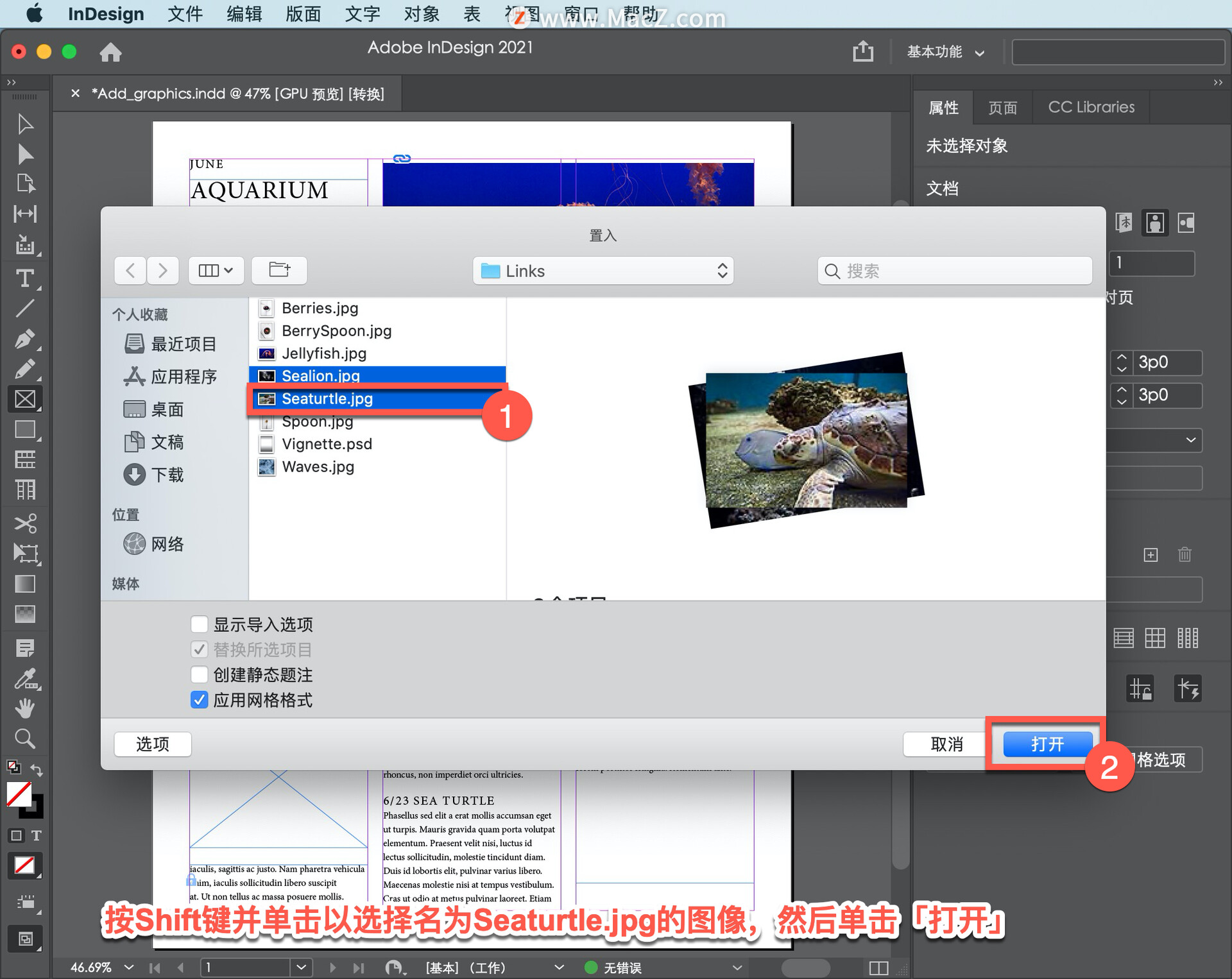Select the Horizontal Grid tool
The image size is (1232, 979).
click(25, 459)
